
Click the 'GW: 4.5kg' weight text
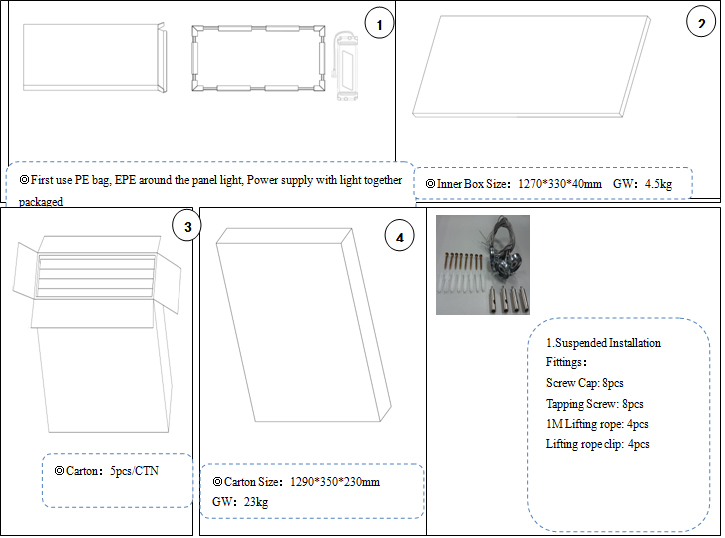(644, 184)
